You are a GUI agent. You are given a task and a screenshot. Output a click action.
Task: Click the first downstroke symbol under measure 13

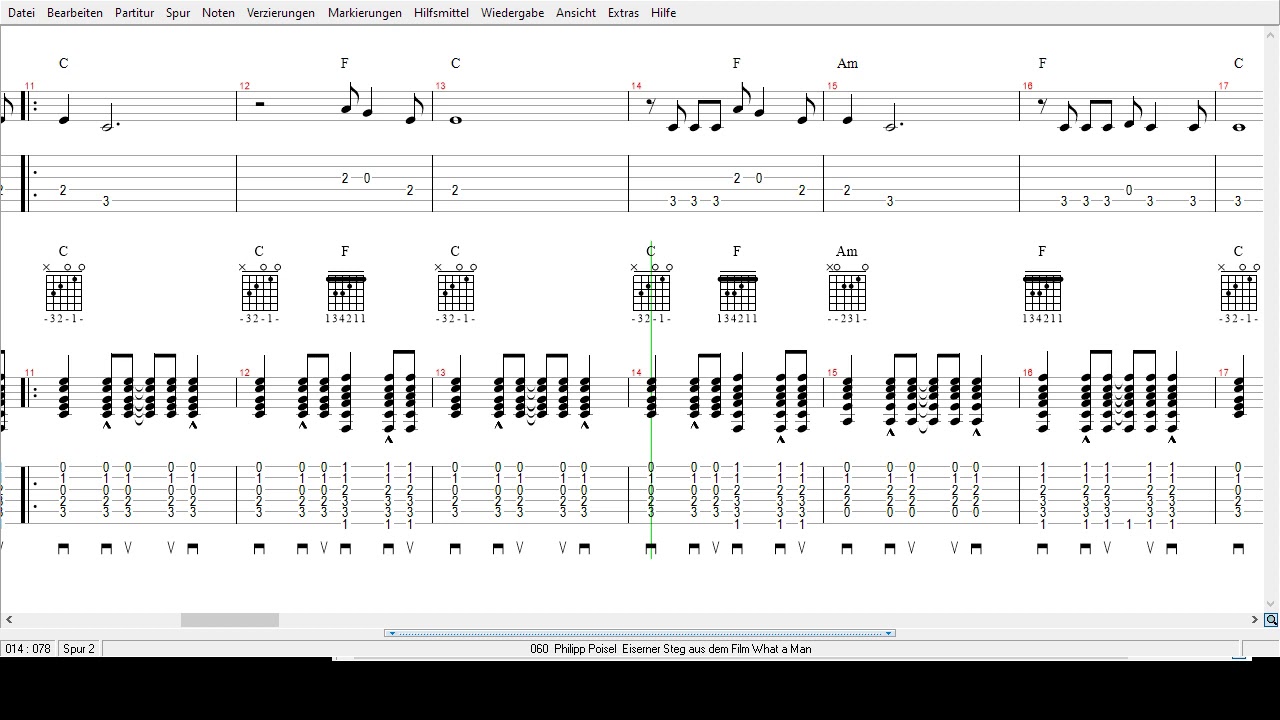pos(455,548)
